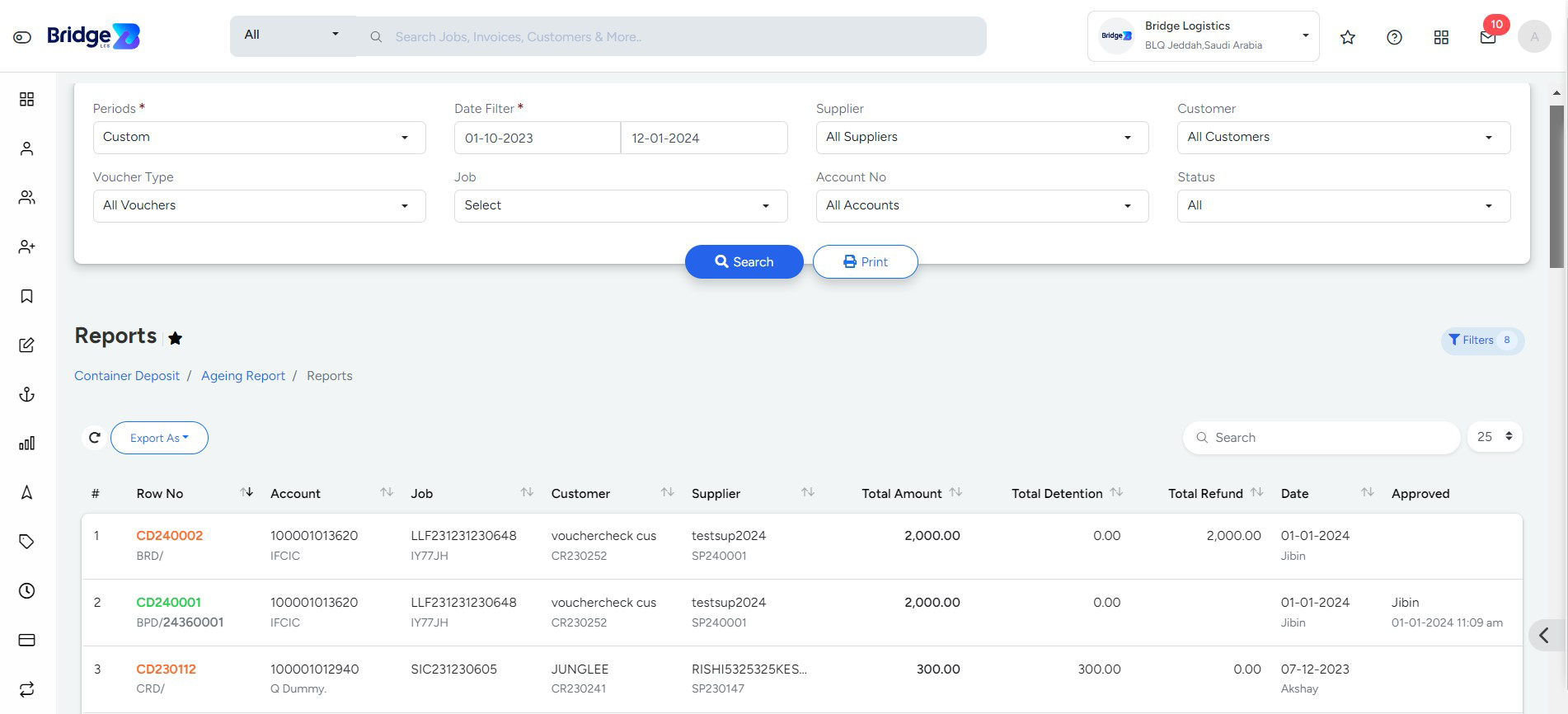Open voucher CD240001 link
This screenshot has height=714, width=1568.
click(x=168, y=603)
